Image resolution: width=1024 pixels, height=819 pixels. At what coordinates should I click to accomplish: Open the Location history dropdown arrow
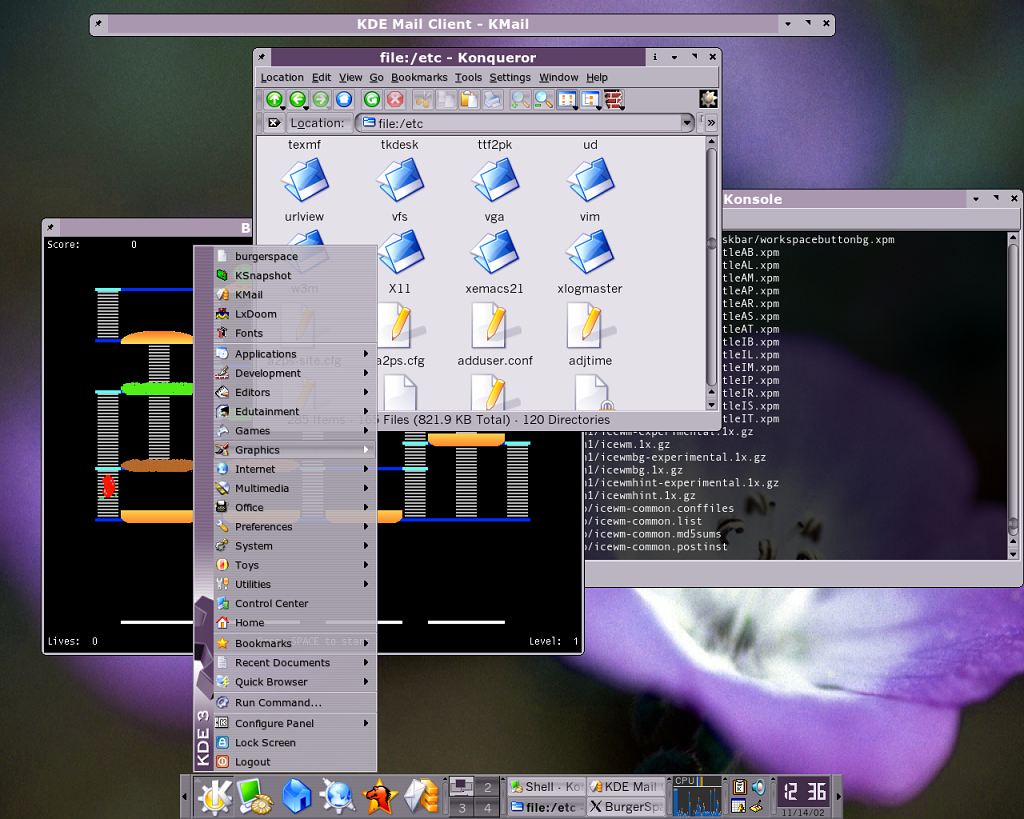(x=686, y=123)
